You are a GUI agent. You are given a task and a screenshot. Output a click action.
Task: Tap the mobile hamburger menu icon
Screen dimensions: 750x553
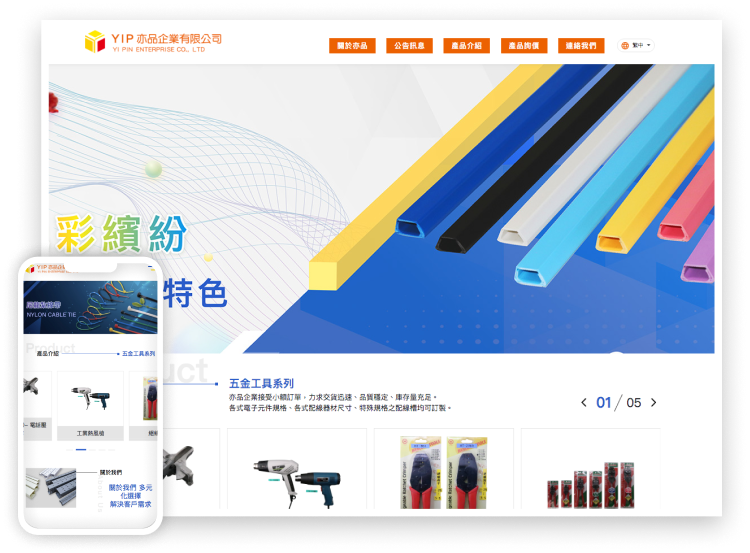pyautogui.click(x=150, y=268)
